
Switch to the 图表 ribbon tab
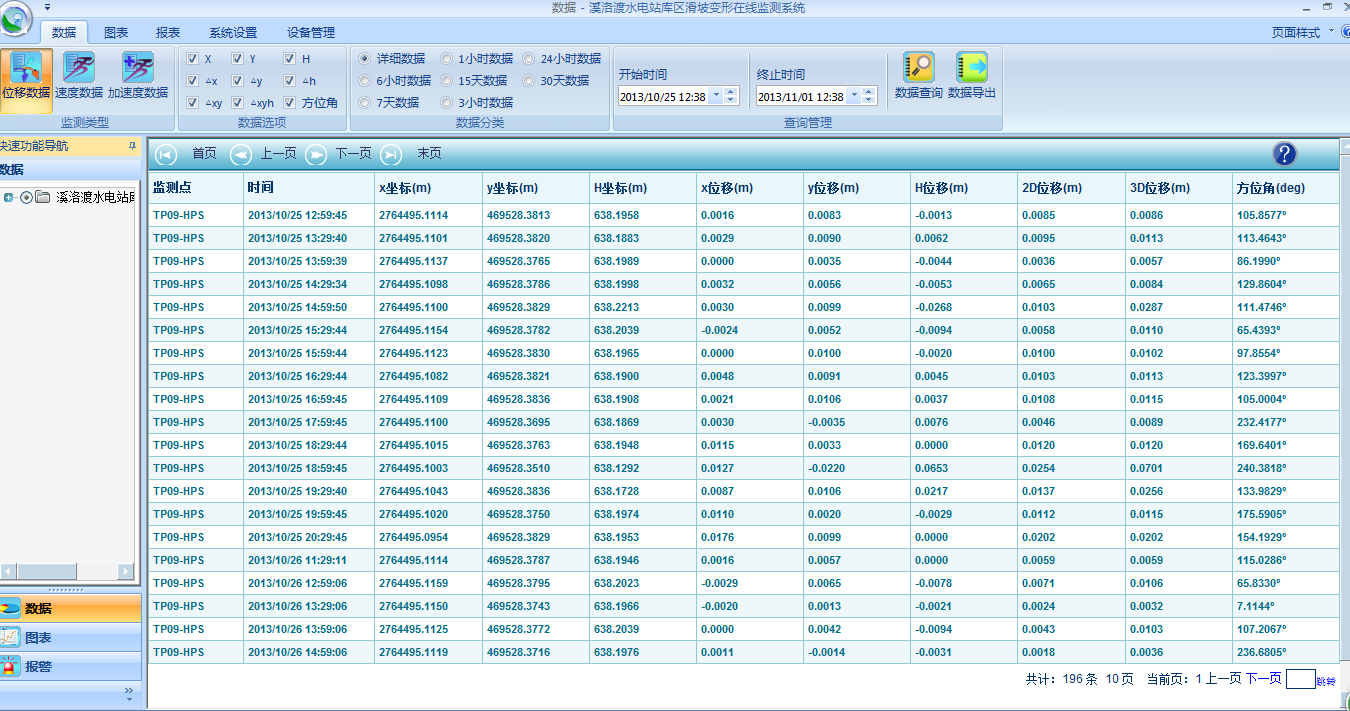point(116,33)
